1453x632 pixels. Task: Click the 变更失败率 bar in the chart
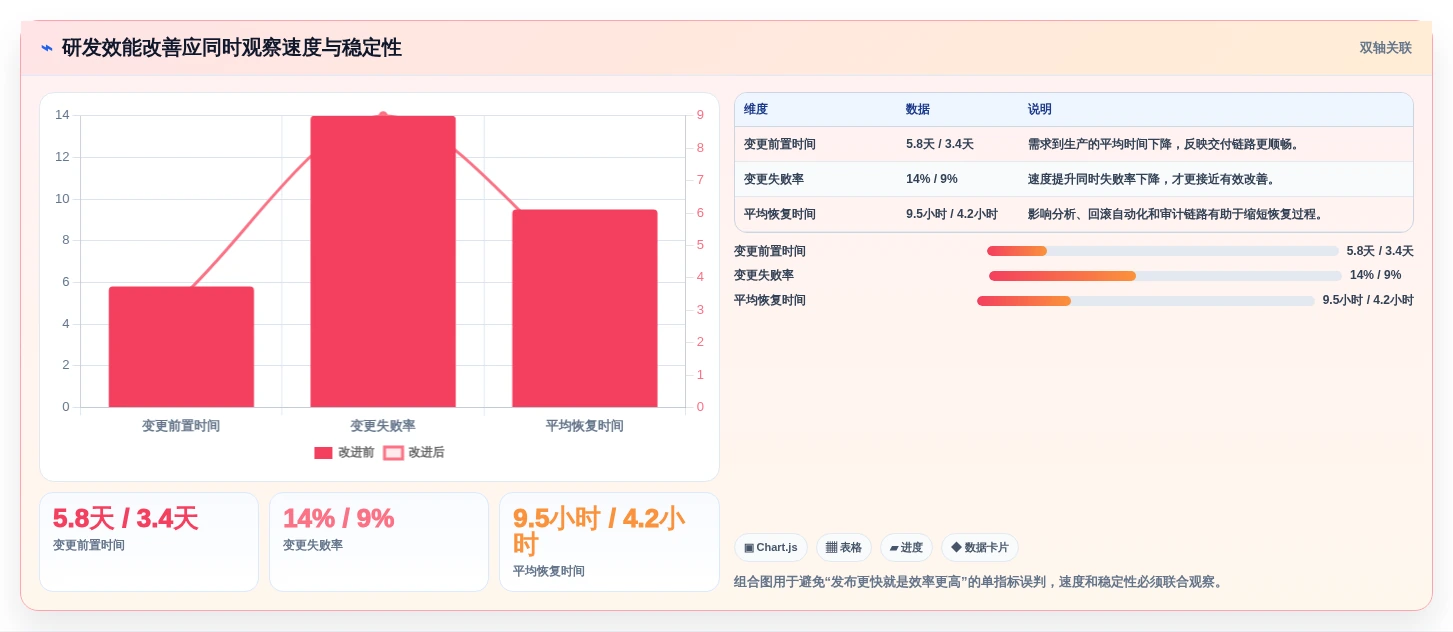(x=383, y=262)
